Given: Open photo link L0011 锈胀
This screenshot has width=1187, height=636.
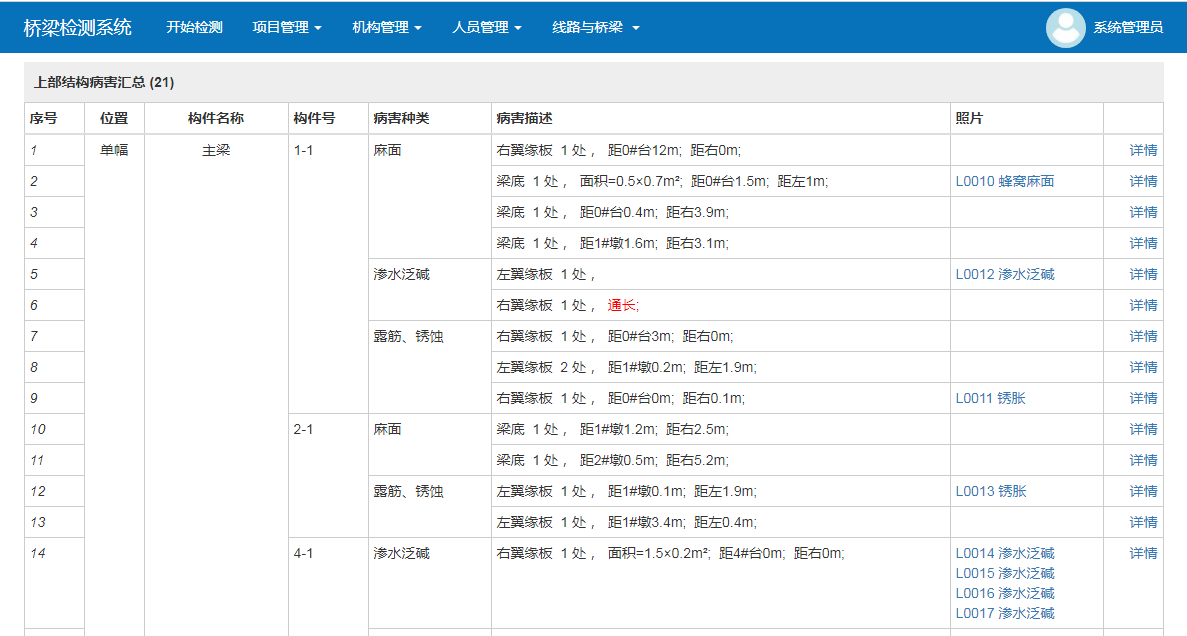Looking at the screenshot, I should (990, 398).
